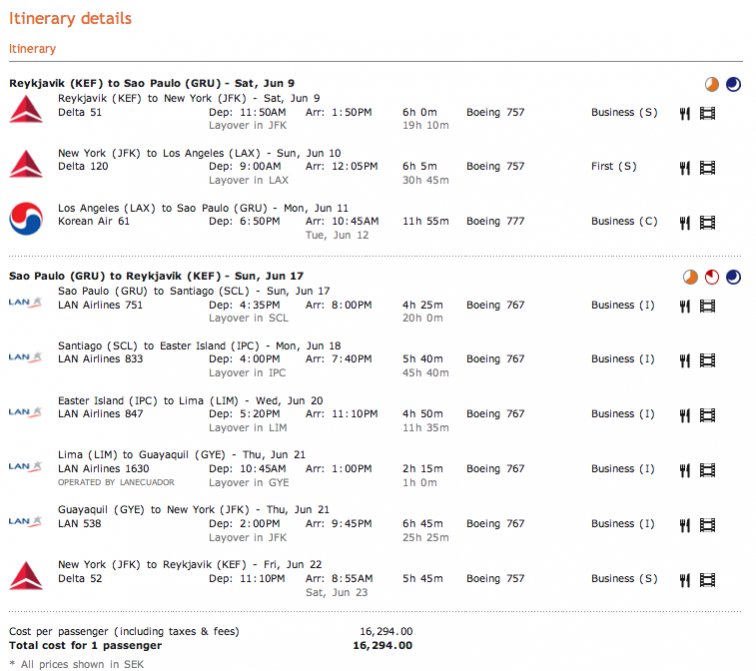Viewport: 756px width, 671px height.
Task: Click the LAN logo beside LAN Airlines 833
Action: 23,357
